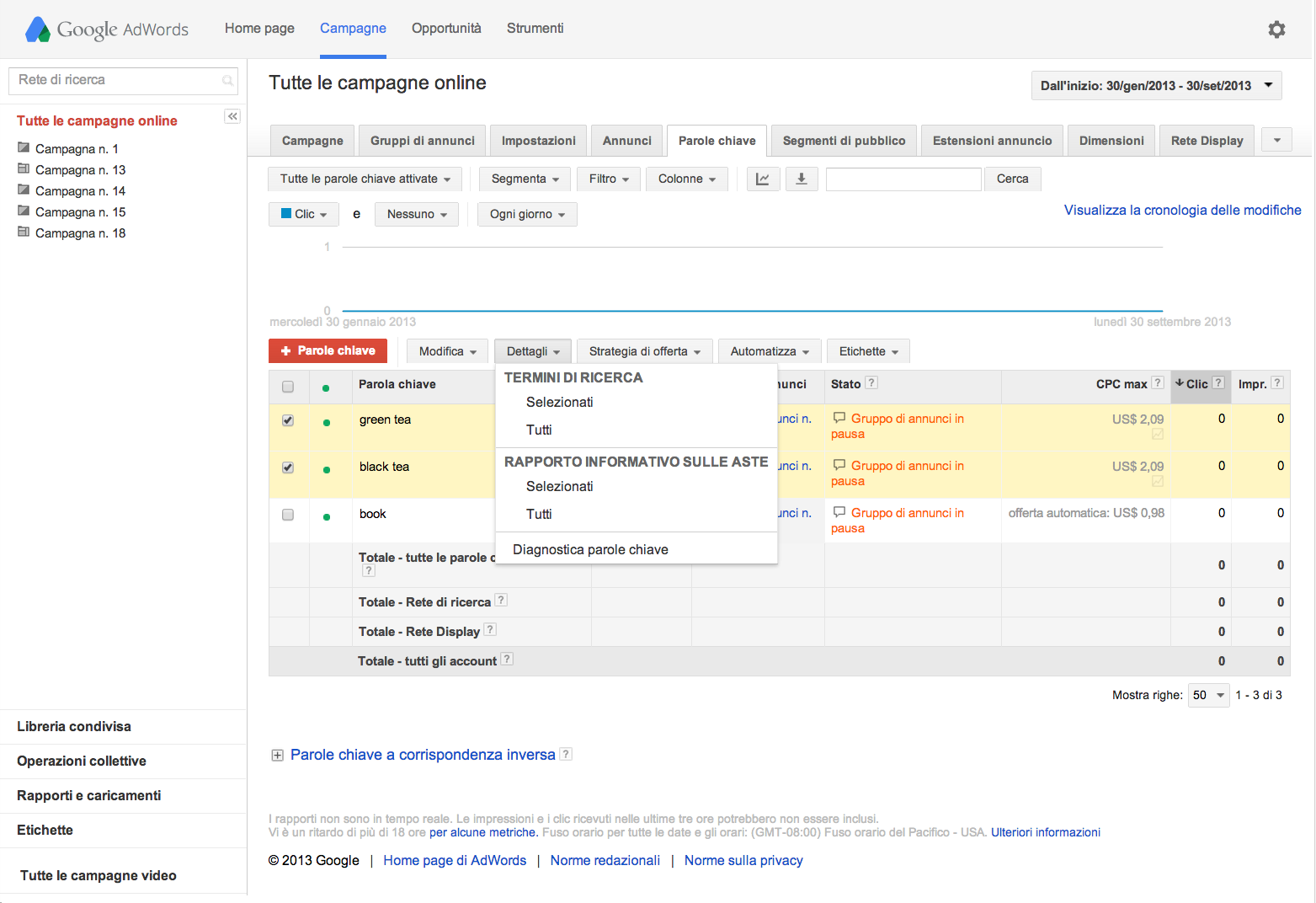Viewport: 1316px width, 903px height.
Task: Click the blue Clic color swatch
Action: [285, 213]
